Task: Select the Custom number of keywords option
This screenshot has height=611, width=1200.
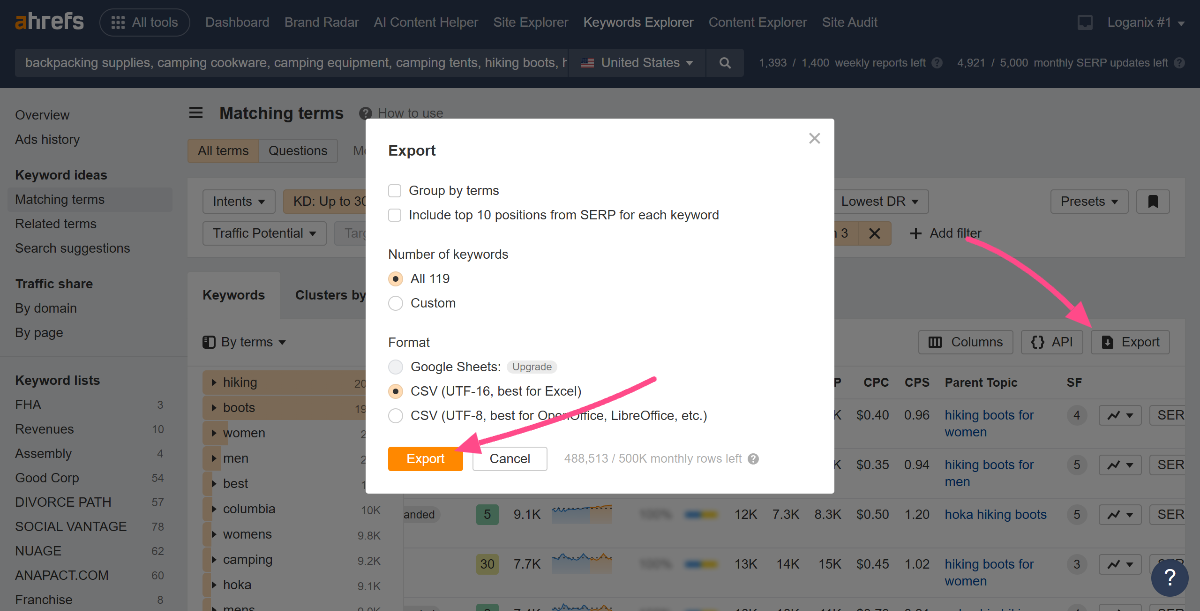Action: [395, 303]
